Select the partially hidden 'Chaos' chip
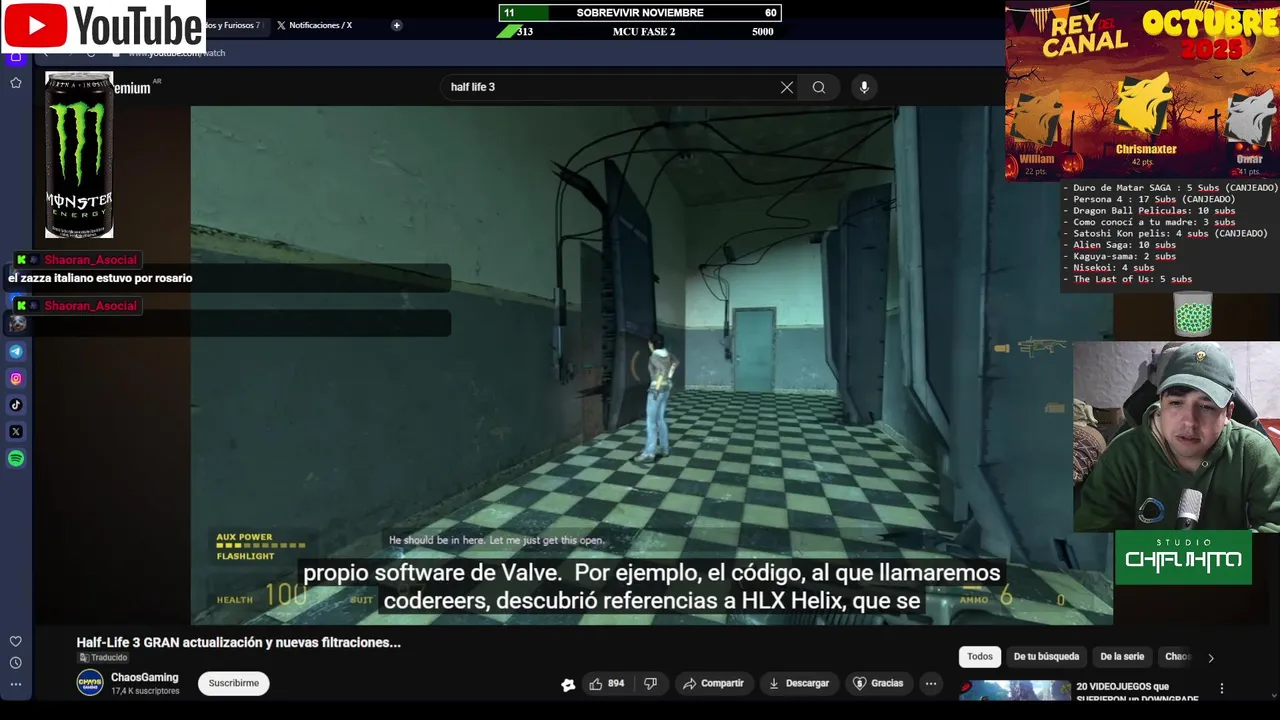This screenshot has height=720, width=1280. [x=1178, y=657]
